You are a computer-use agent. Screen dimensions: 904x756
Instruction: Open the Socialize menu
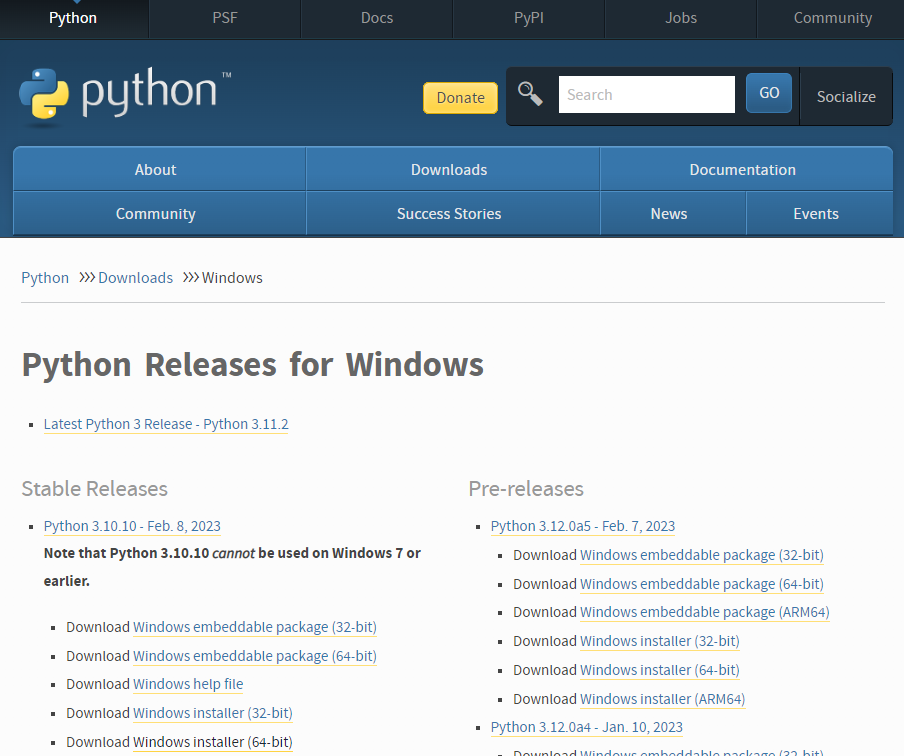[846, 97]
